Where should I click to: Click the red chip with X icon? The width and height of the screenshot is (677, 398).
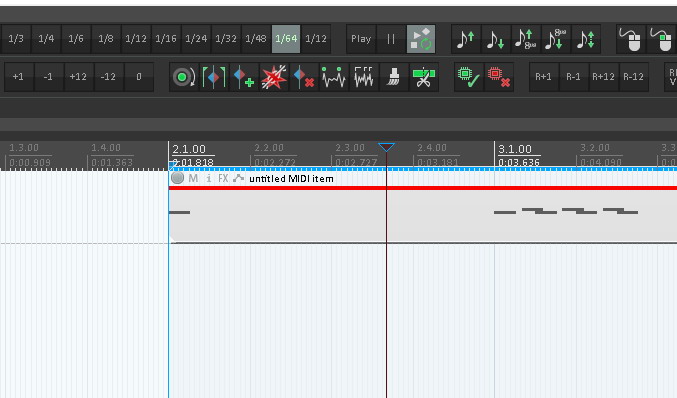tap(499, 77)
